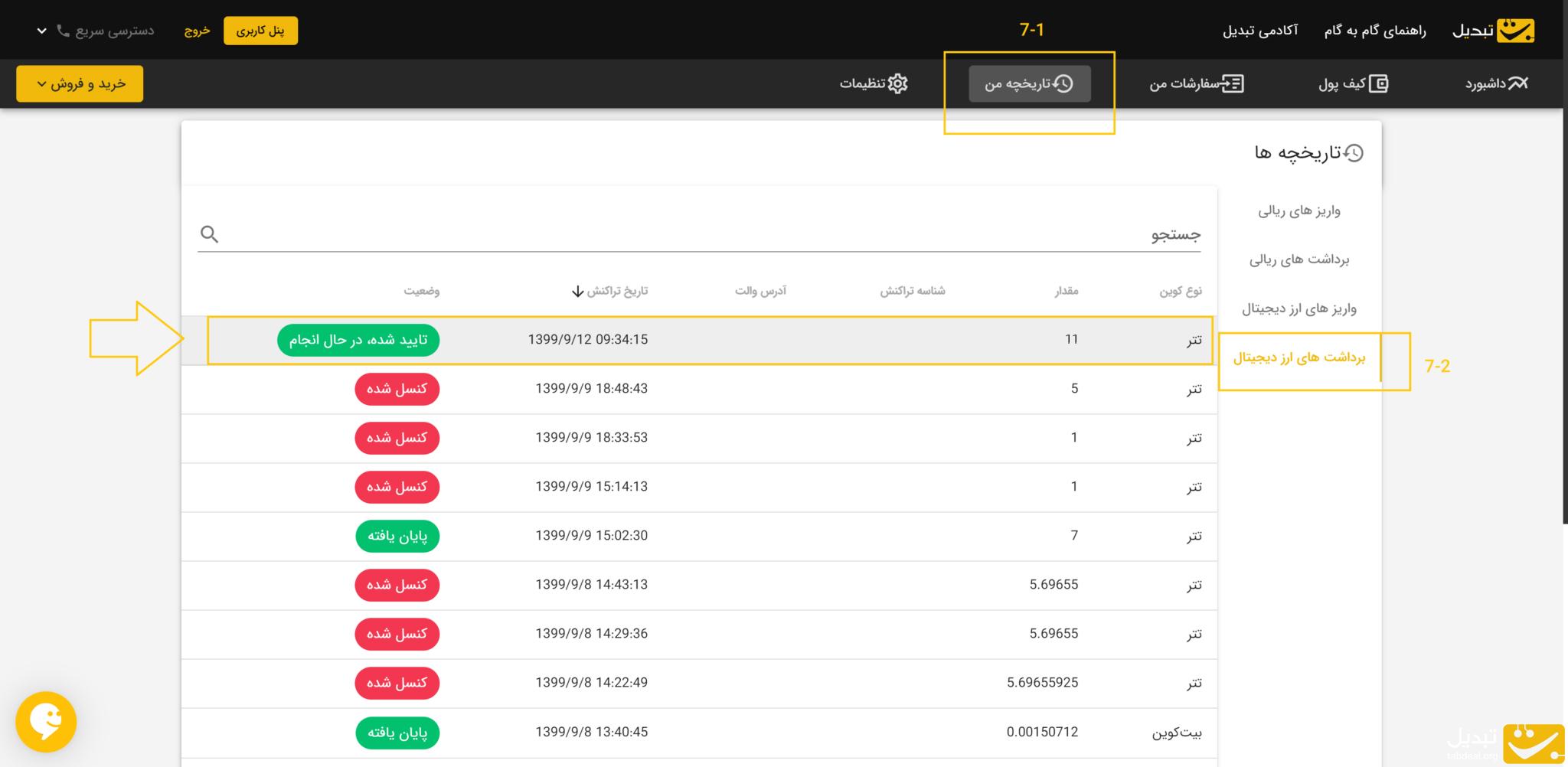This screenshot has height=767, width=1568.
Task: Click the مقدار column header
Action: 1067,291
